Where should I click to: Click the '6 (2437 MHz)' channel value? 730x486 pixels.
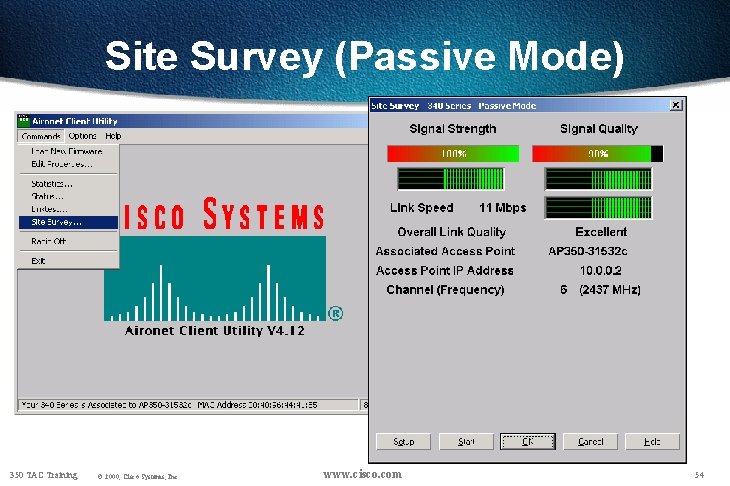point(600,290)
